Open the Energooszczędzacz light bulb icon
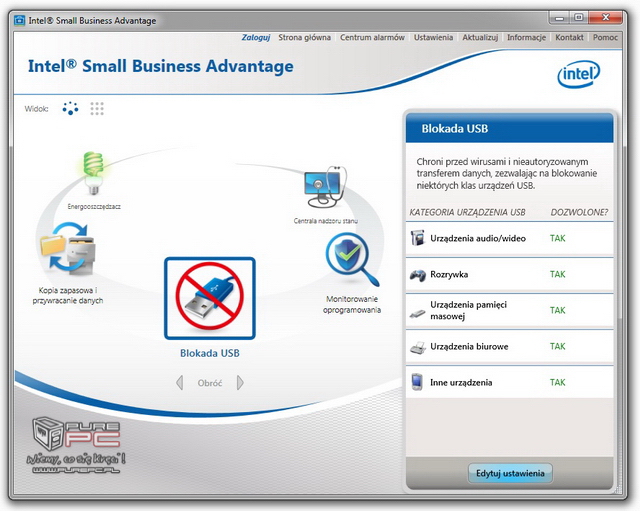 pos(93,174)
